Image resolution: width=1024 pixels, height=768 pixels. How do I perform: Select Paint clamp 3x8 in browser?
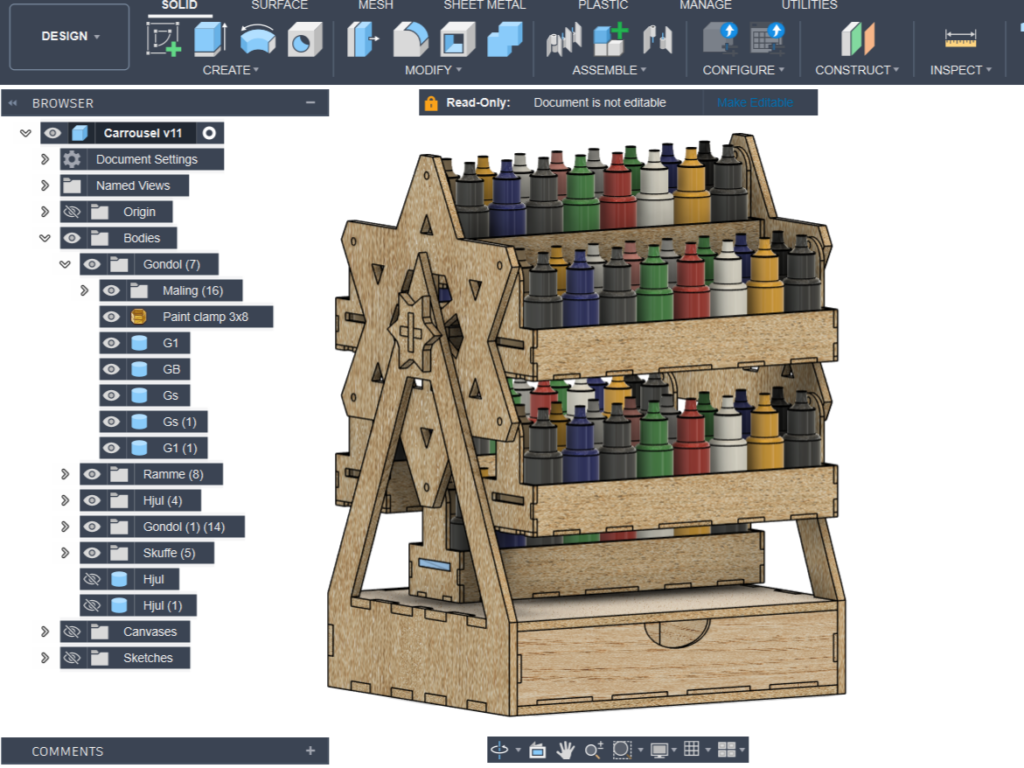pos(205,317)
